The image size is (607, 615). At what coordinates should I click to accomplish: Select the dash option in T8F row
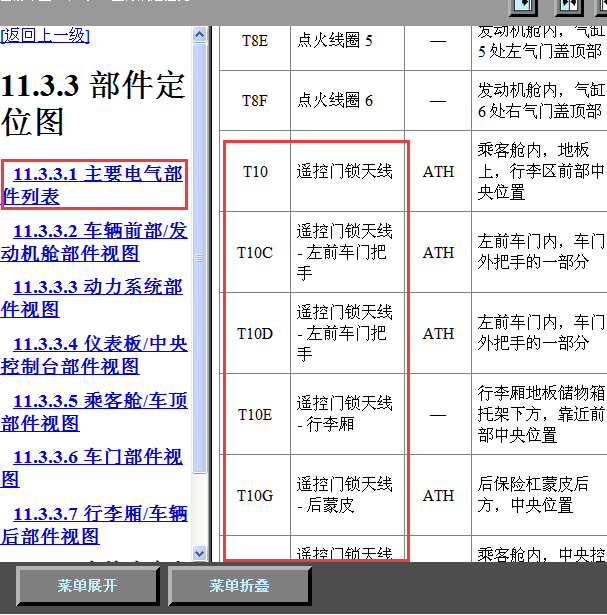[x=438, y=101]
